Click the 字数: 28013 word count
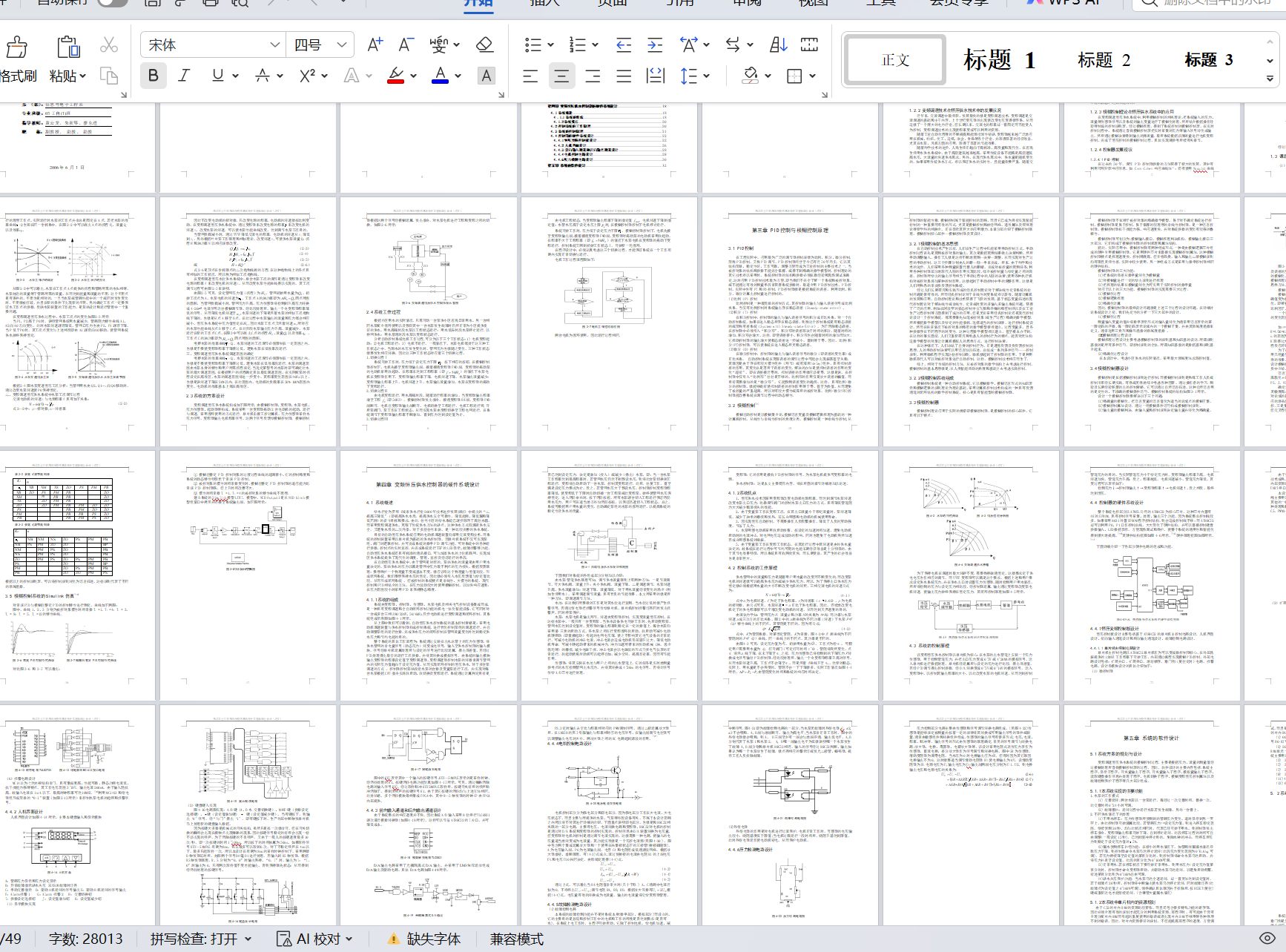Image resolution: width=1286 pixels, height=952 pixels. (86, 939)
